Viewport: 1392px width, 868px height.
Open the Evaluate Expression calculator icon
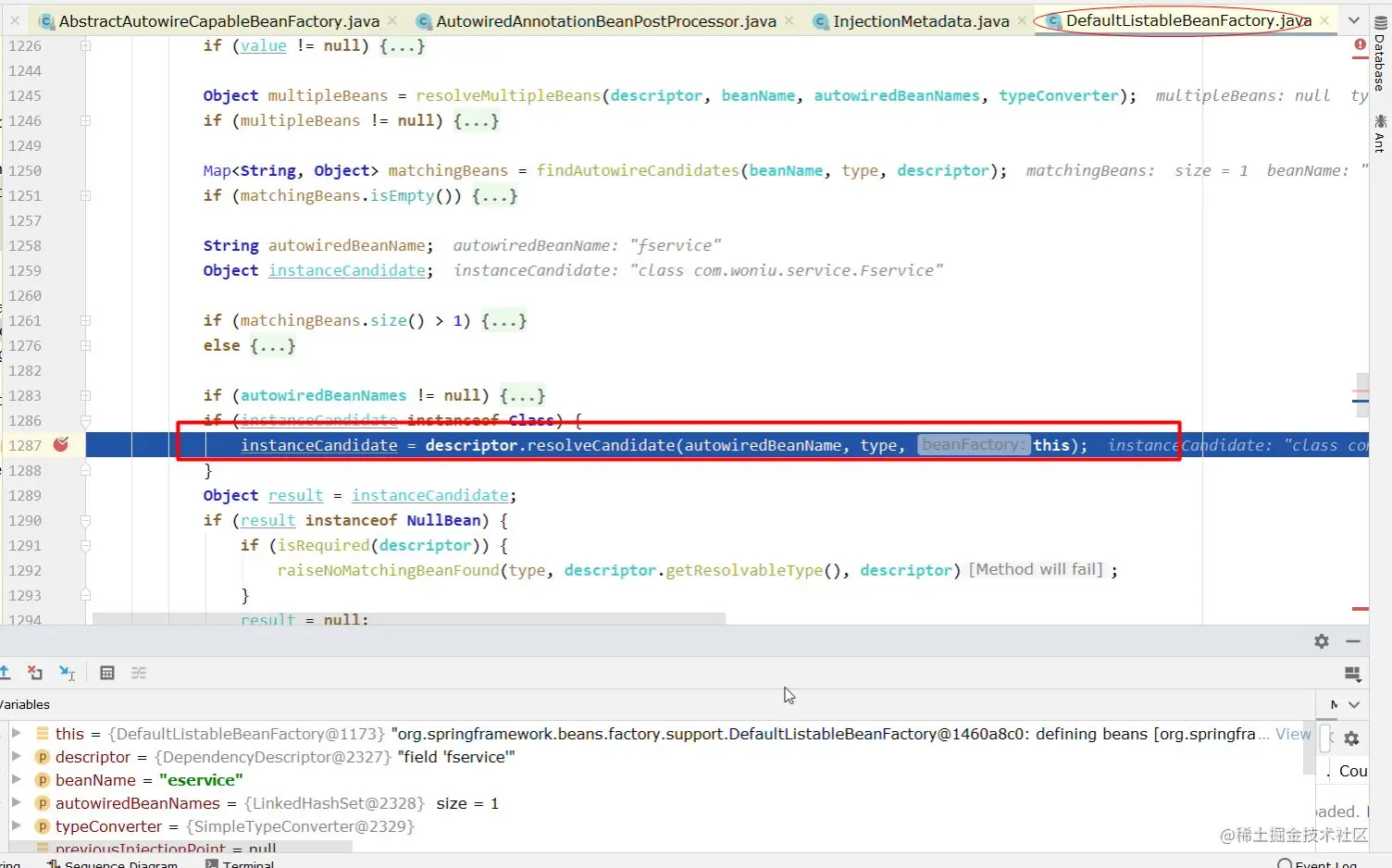pyautogui.click(x=107, y=673)
